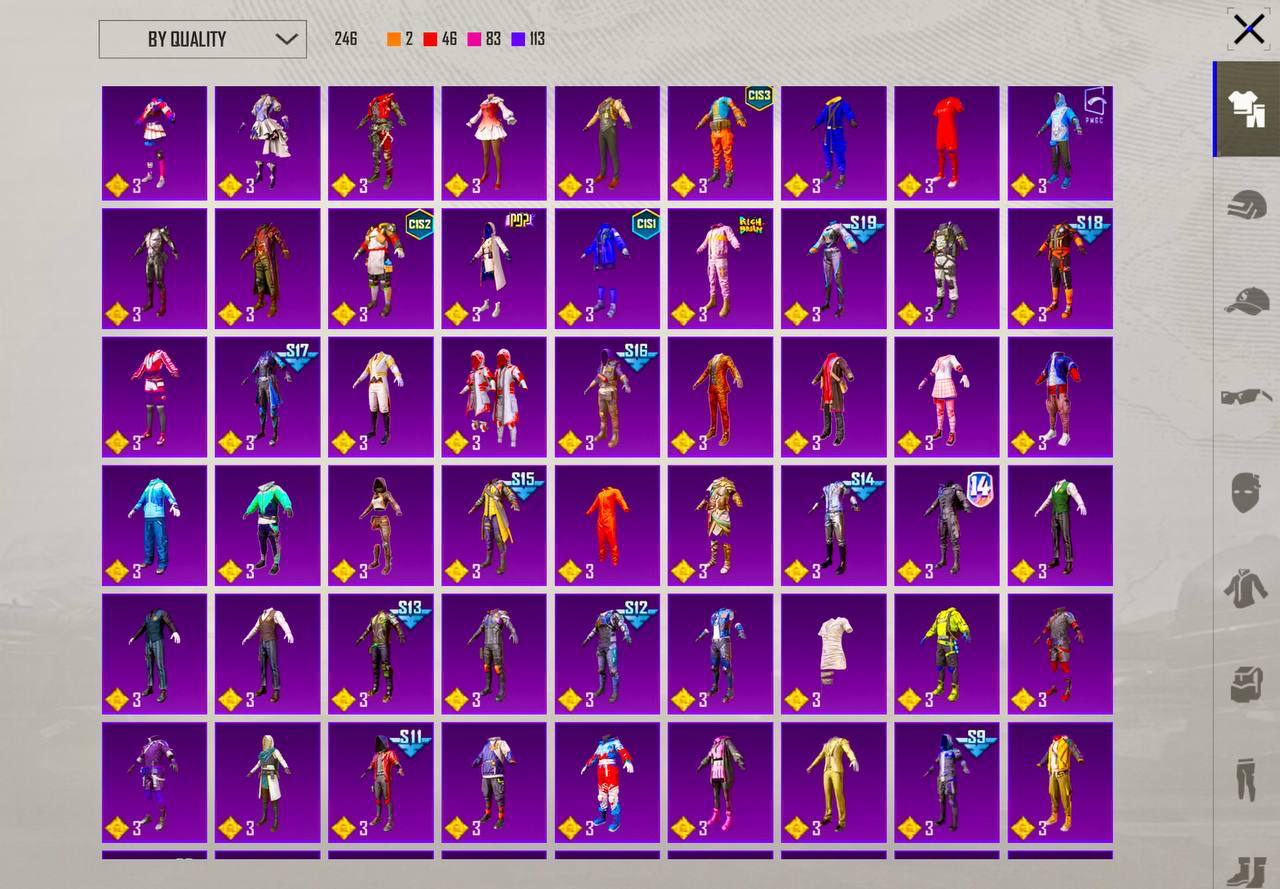Filter by the red quality swatch

(x=430, y=39)
